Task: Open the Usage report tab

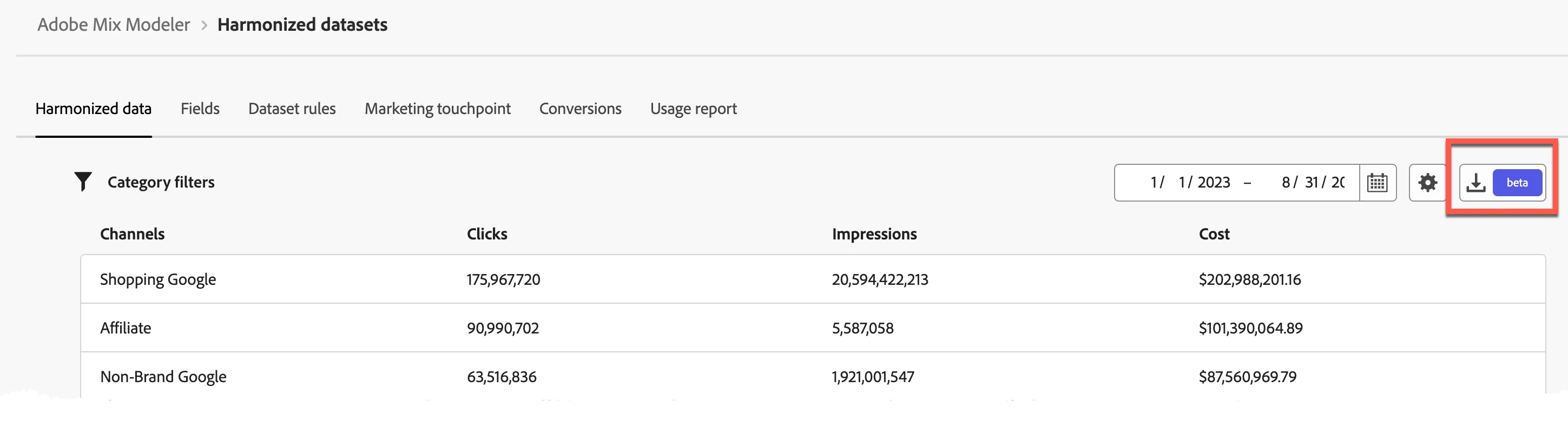Action: (693, 108)
